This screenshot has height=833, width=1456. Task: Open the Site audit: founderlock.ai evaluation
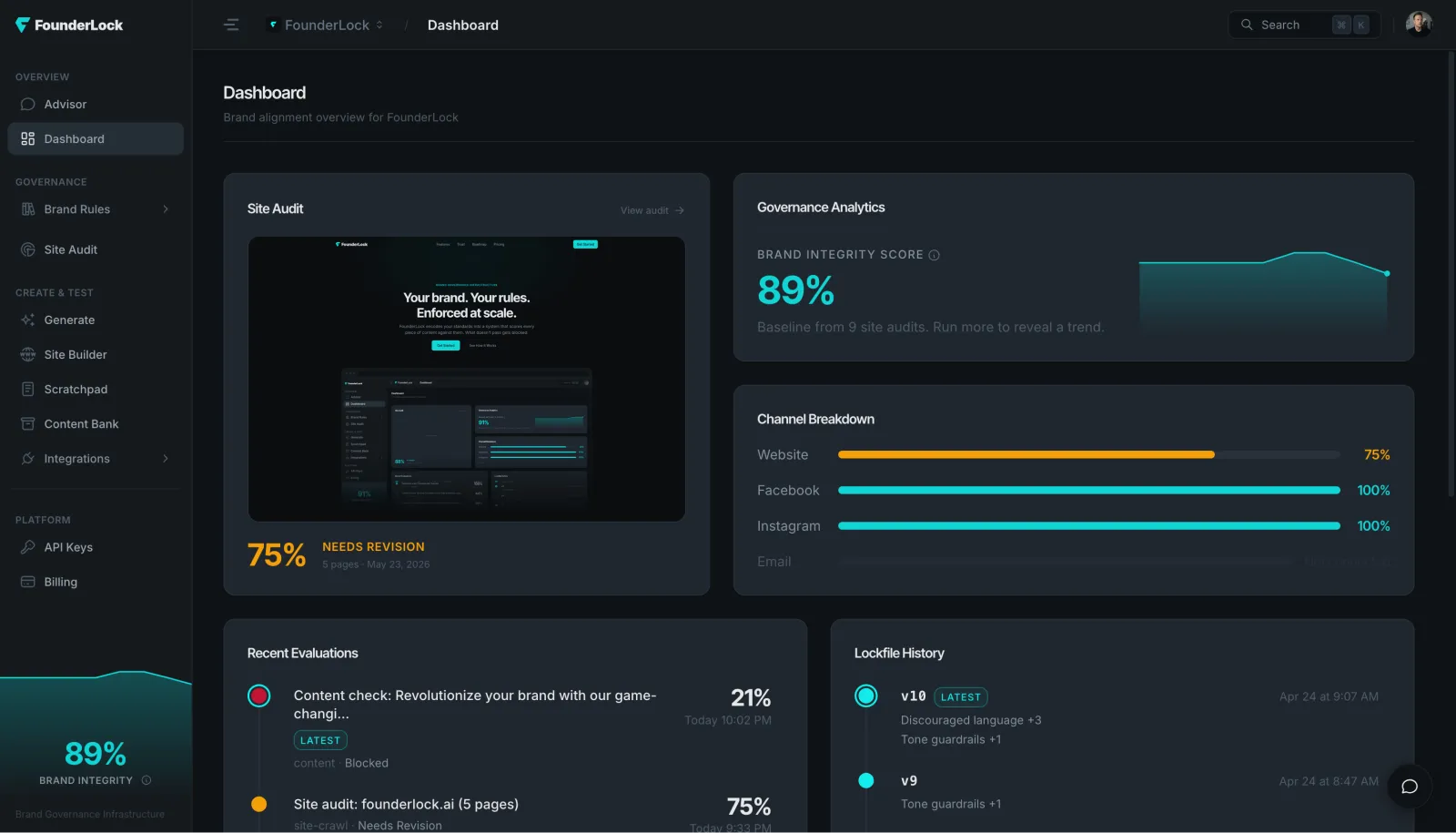click(406, 804)
